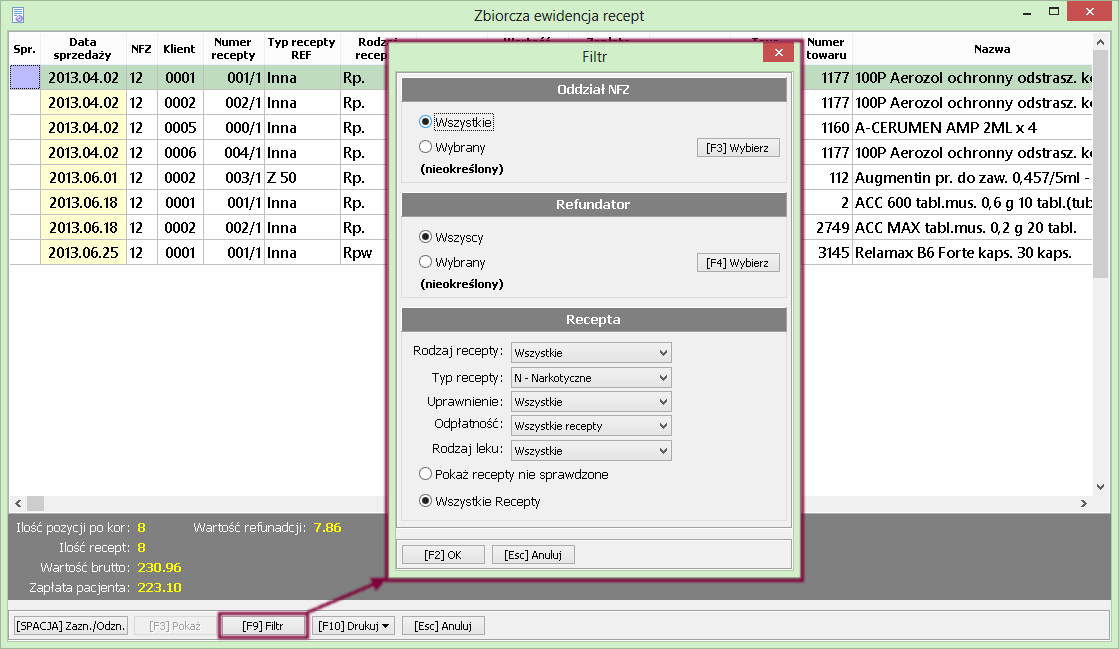Click the horizontal scrollbar left arrow
Screen dimensions: 1119x649
click(x=18, y=503)
